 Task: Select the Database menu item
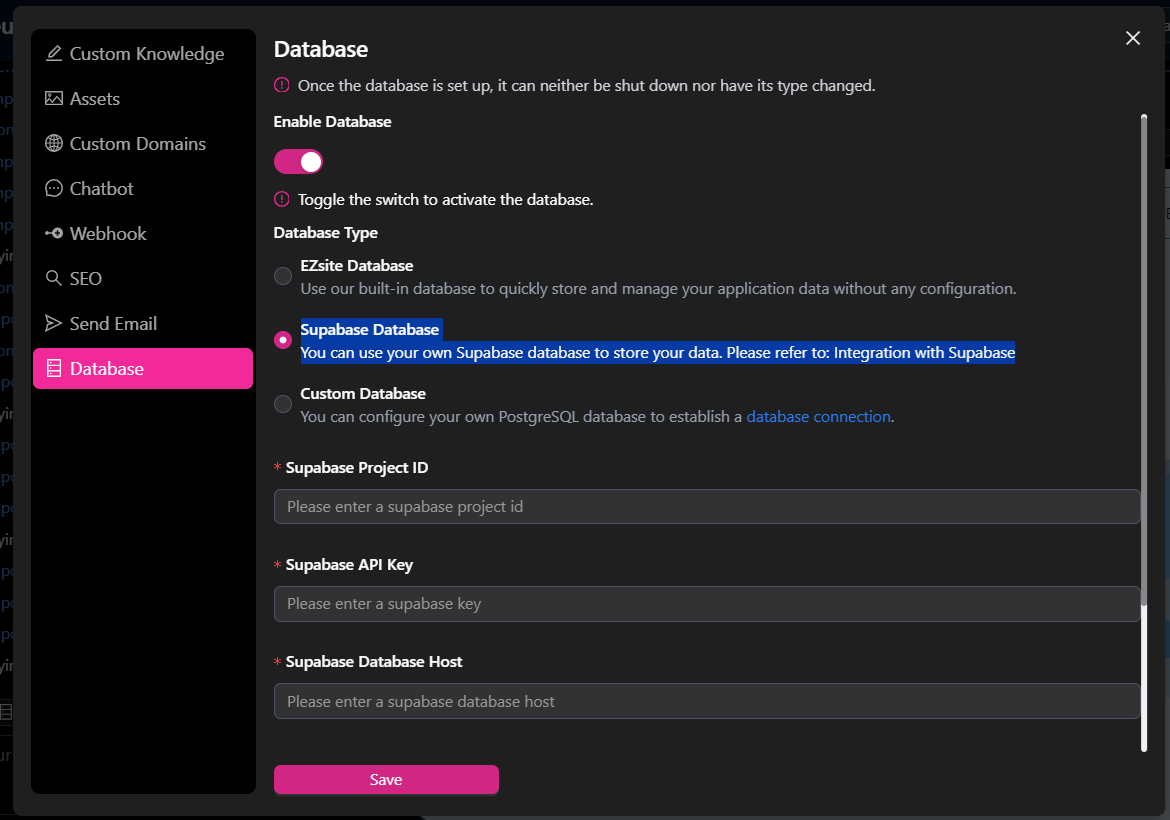coord(143,368)
